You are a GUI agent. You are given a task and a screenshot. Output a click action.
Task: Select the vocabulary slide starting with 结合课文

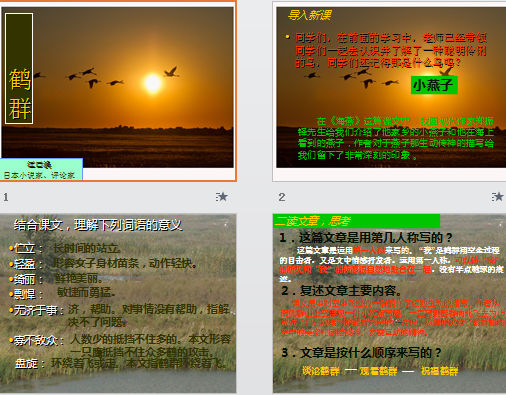pos(118,303)
